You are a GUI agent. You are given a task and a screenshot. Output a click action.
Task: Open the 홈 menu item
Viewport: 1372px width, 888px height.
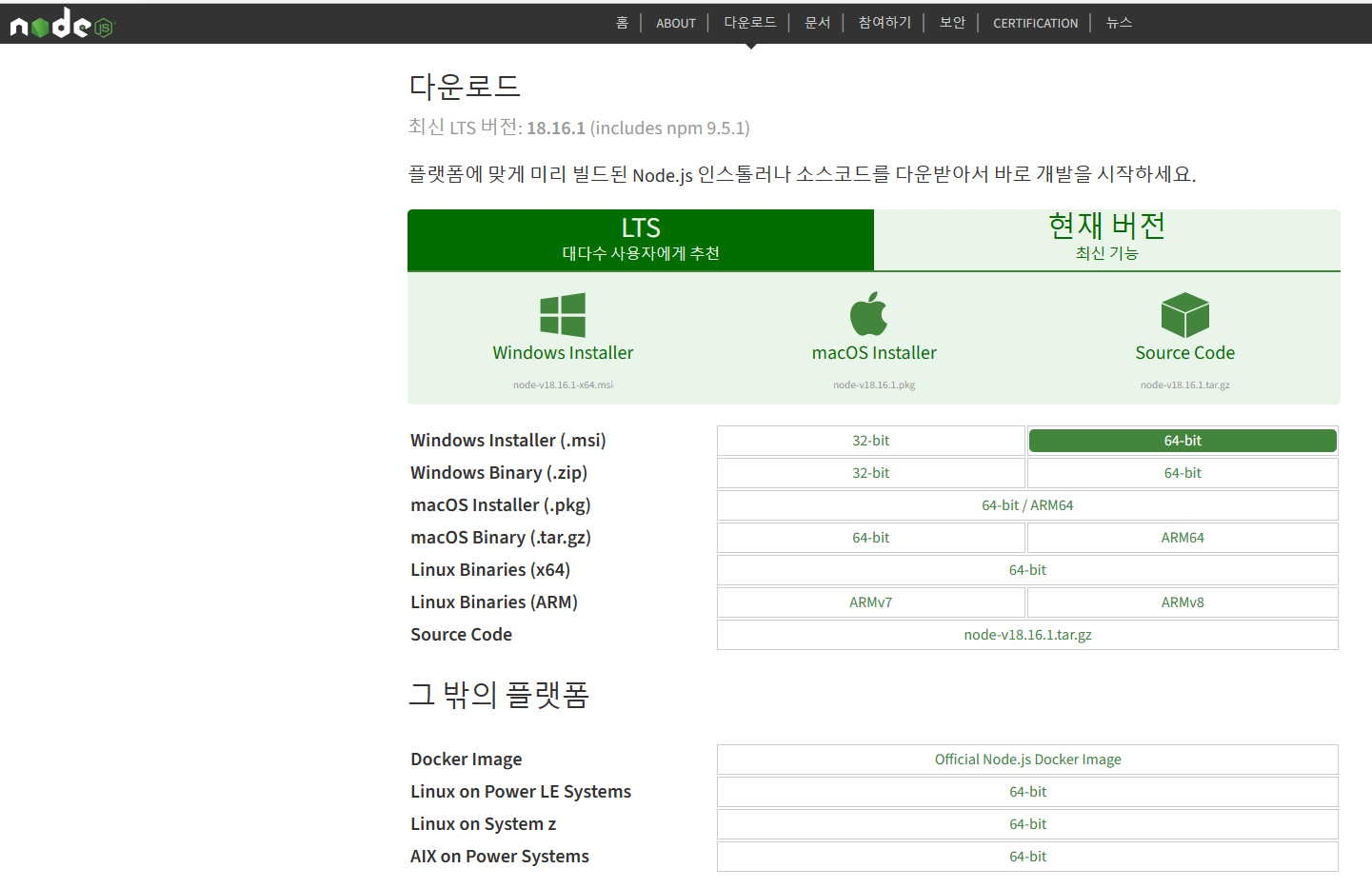tap(623, 23)
